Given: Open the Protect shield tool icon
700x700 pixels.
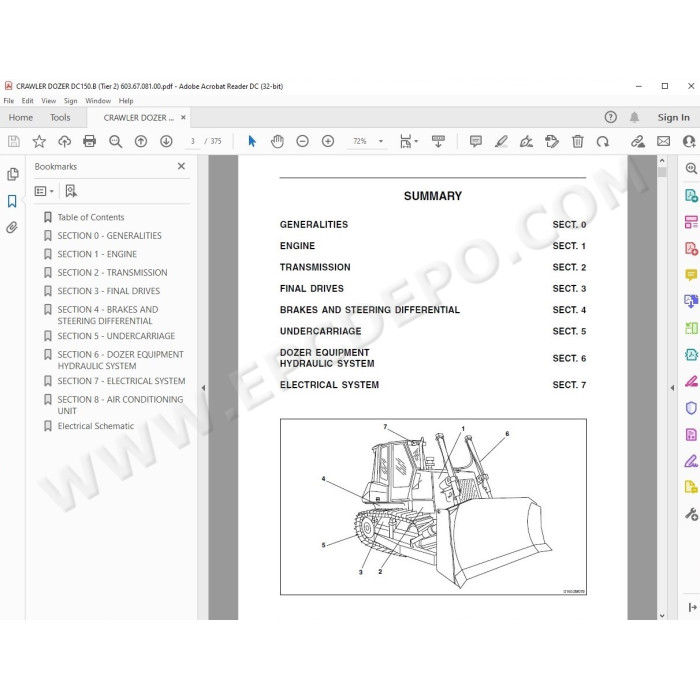Looking at the screenshot, I should (x=691, y=408).
